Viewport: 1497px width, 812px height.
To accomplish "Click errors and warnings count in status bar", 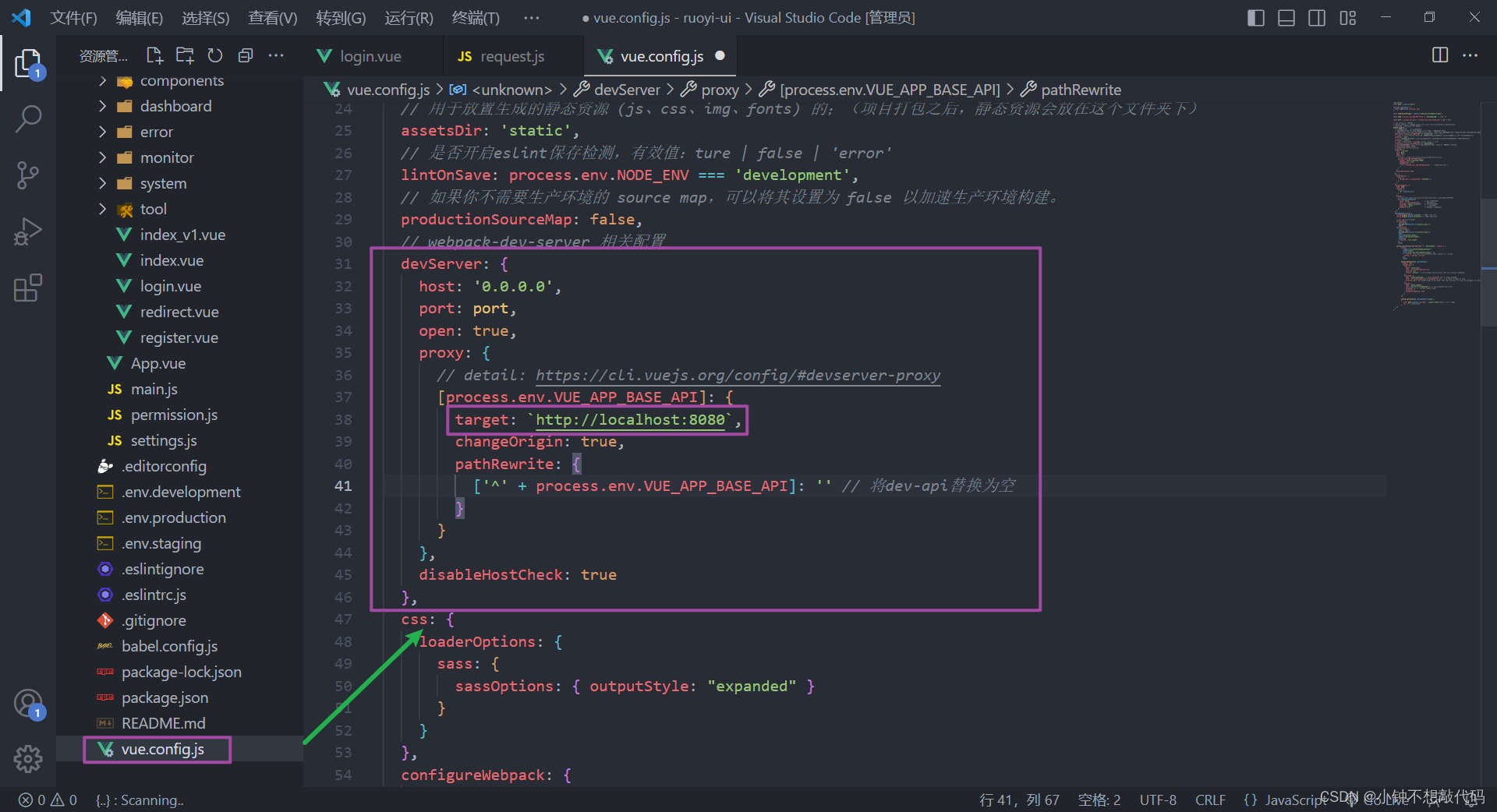I will click(48, 800).
